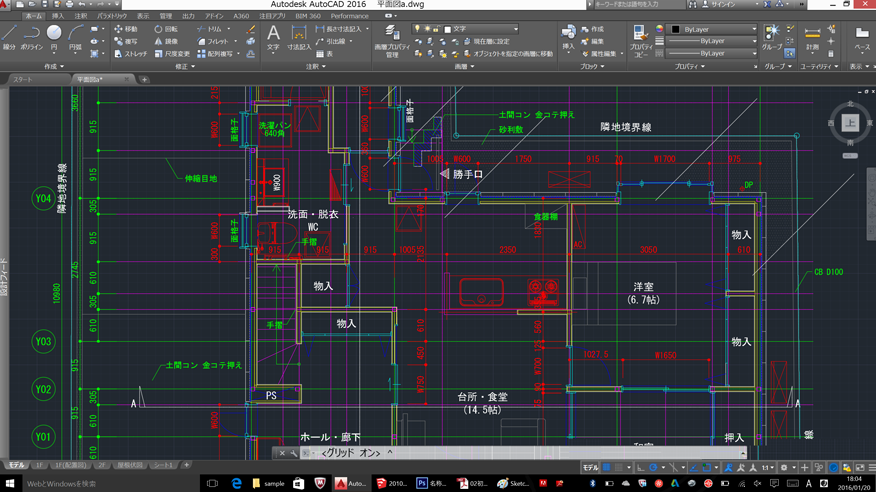876x492 pixels.
Task: Add a new layout with the plus button
Action: click(186, 465)
